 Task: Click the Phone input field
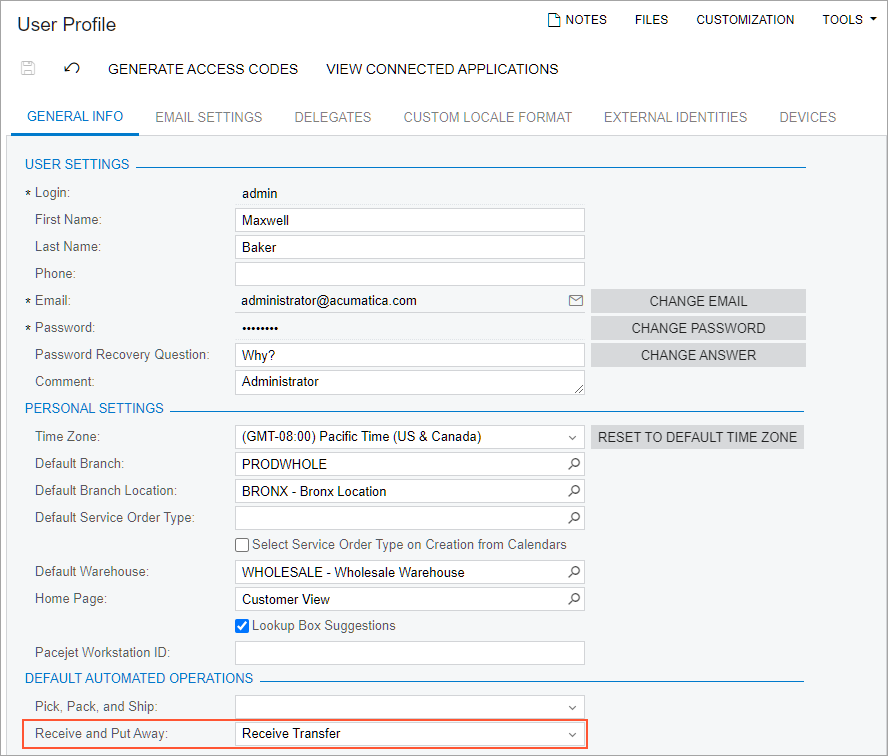coord(409,274)
